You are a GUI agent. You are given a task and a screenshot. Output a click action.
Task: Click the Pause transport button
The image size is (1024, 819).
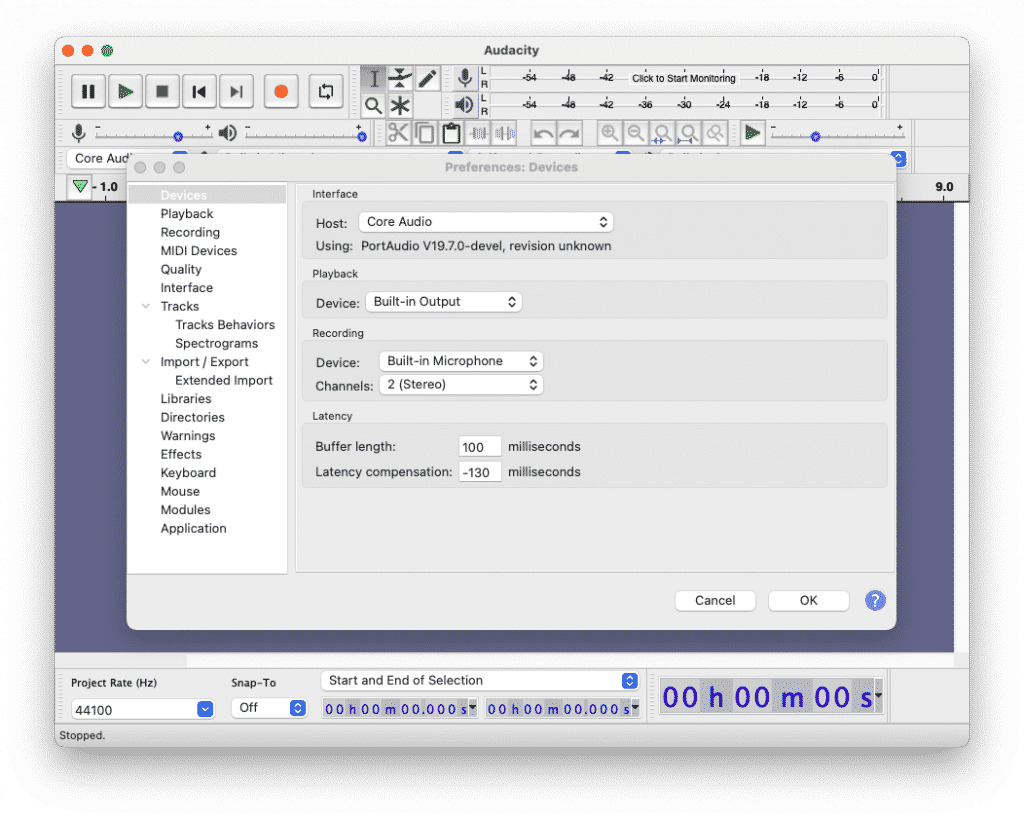click(88, 91)
